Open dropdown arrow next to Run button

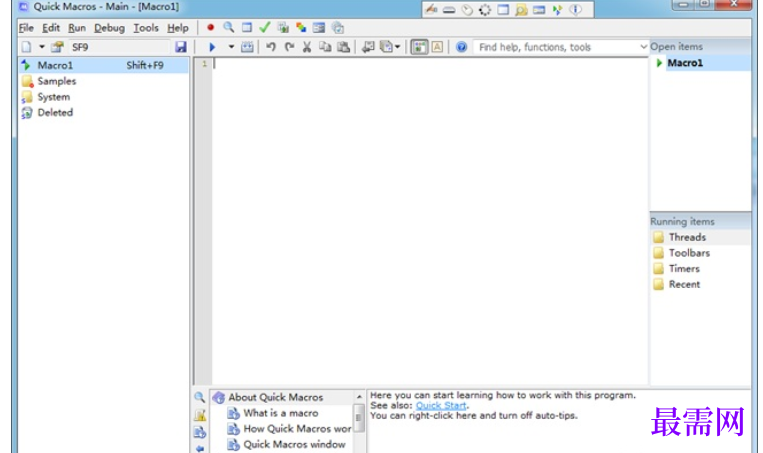[x=231, y=47]
